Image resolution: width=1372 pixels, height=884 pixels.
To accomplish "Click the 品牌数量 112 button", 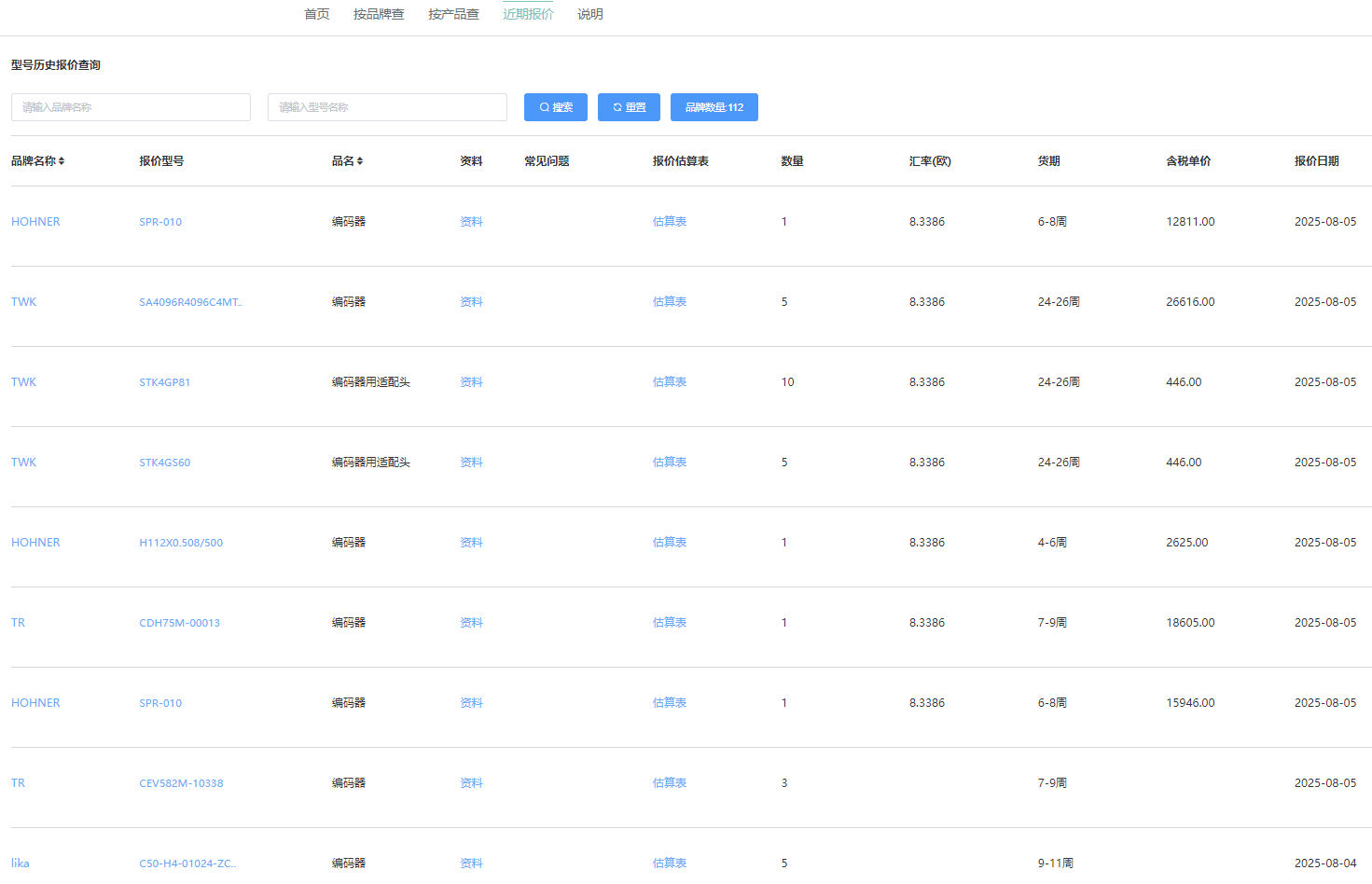I will coord(714,107).
